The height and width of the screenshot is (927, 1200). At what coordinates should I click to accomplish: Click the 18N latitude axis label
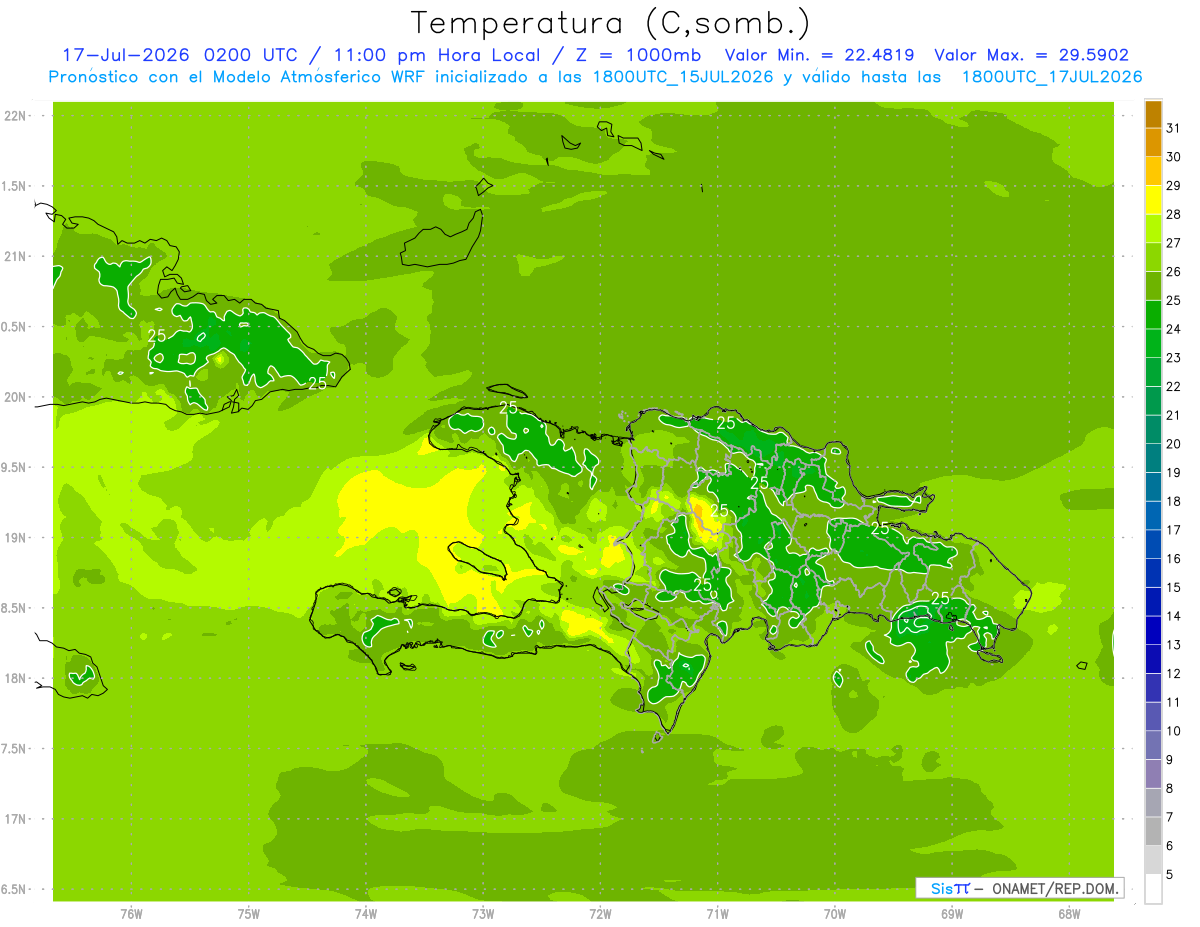(x=17, y=678)
